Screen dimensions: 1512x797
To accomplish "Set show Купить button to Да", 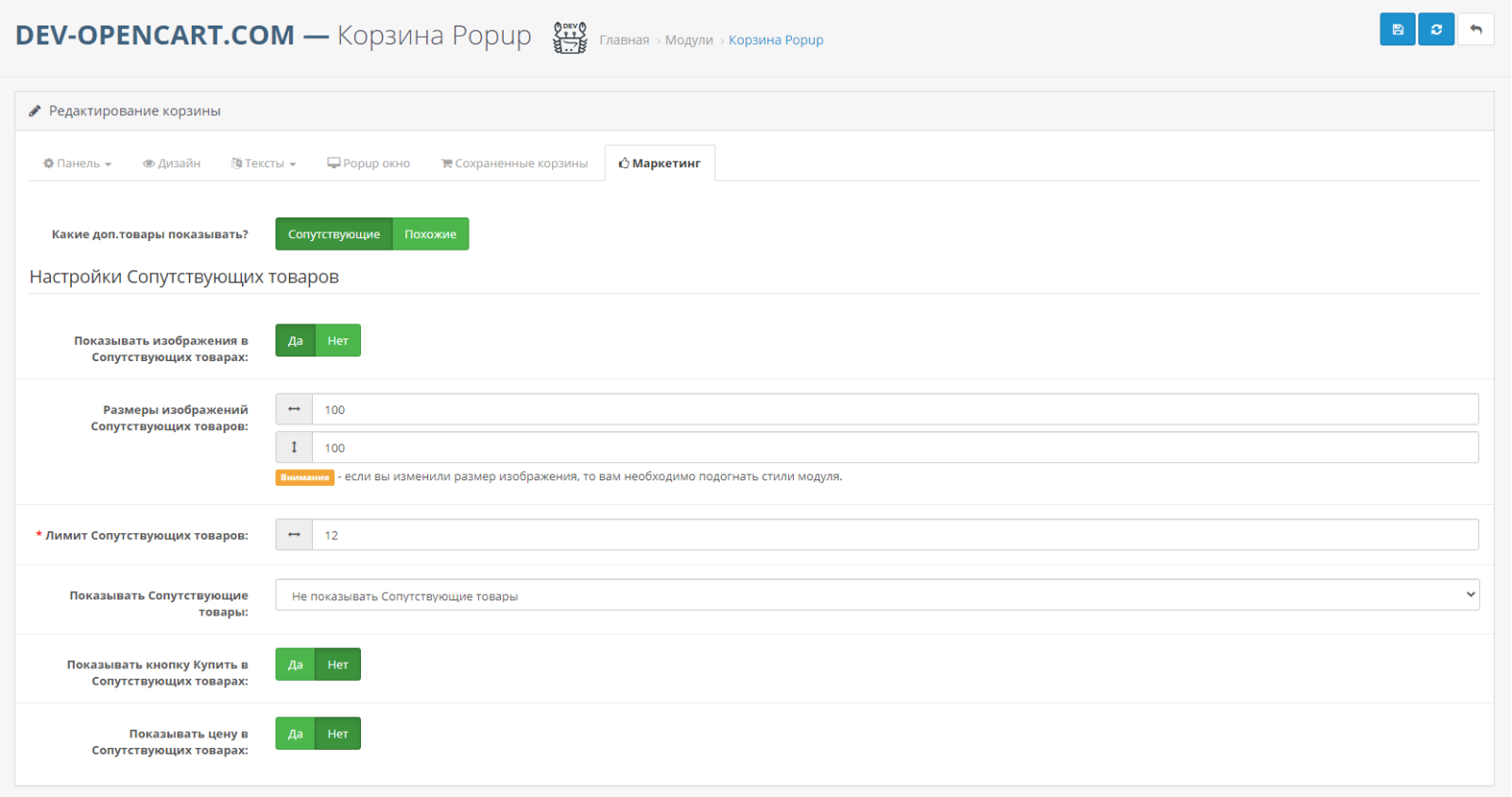I will pos(296,665).
